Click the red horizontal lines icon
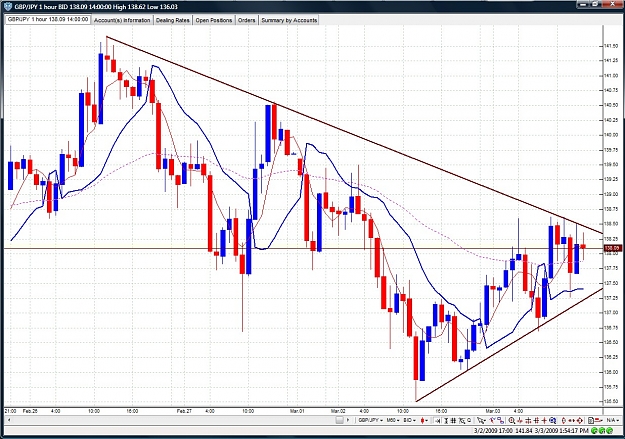 pyautogui.click(x=528, y=420)
